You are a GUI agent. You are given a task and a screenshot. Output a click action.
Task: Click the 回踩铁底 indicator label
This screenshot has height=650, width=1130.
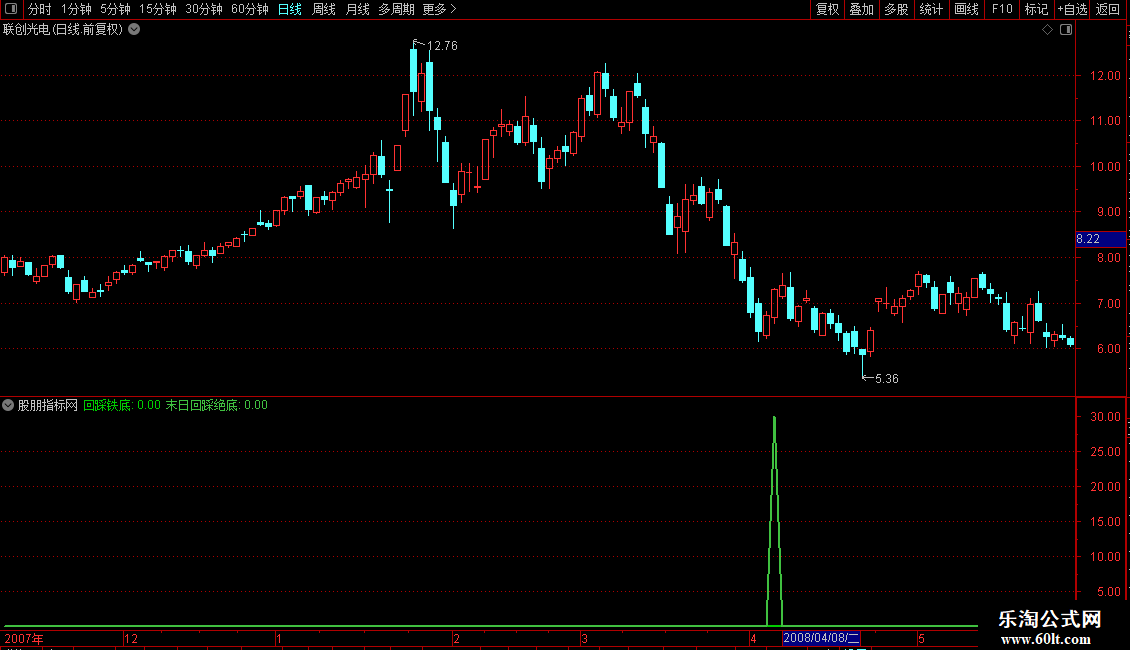tap(107, 405)
